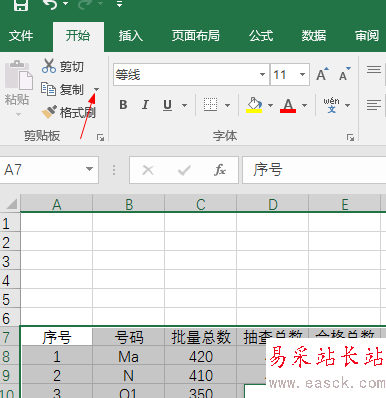Click the 剪切 scissors button
Image resolution: width=386 pixels, height=398 pixels.
[x=63, y=66]
